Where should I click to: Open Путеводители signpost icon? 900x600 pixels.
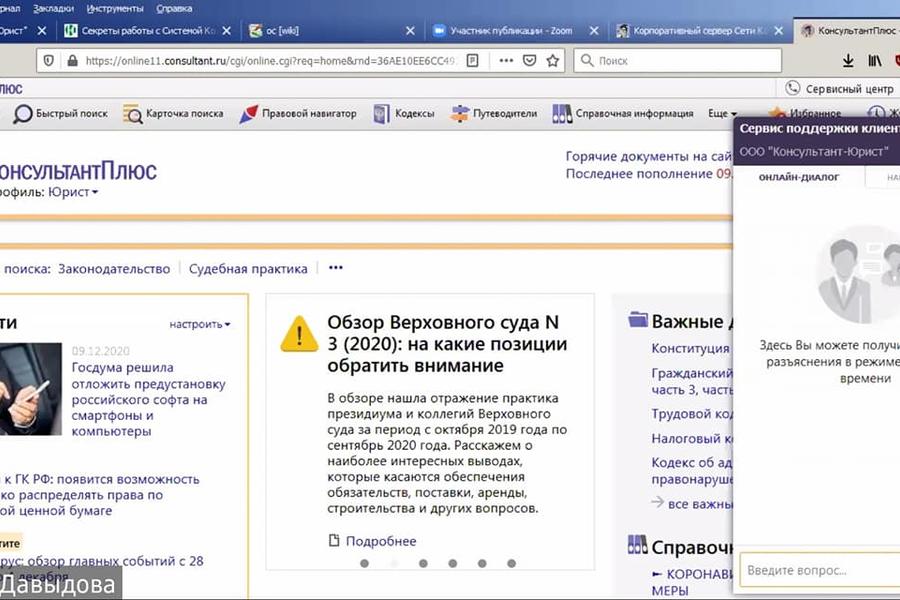tap(460, 114)
